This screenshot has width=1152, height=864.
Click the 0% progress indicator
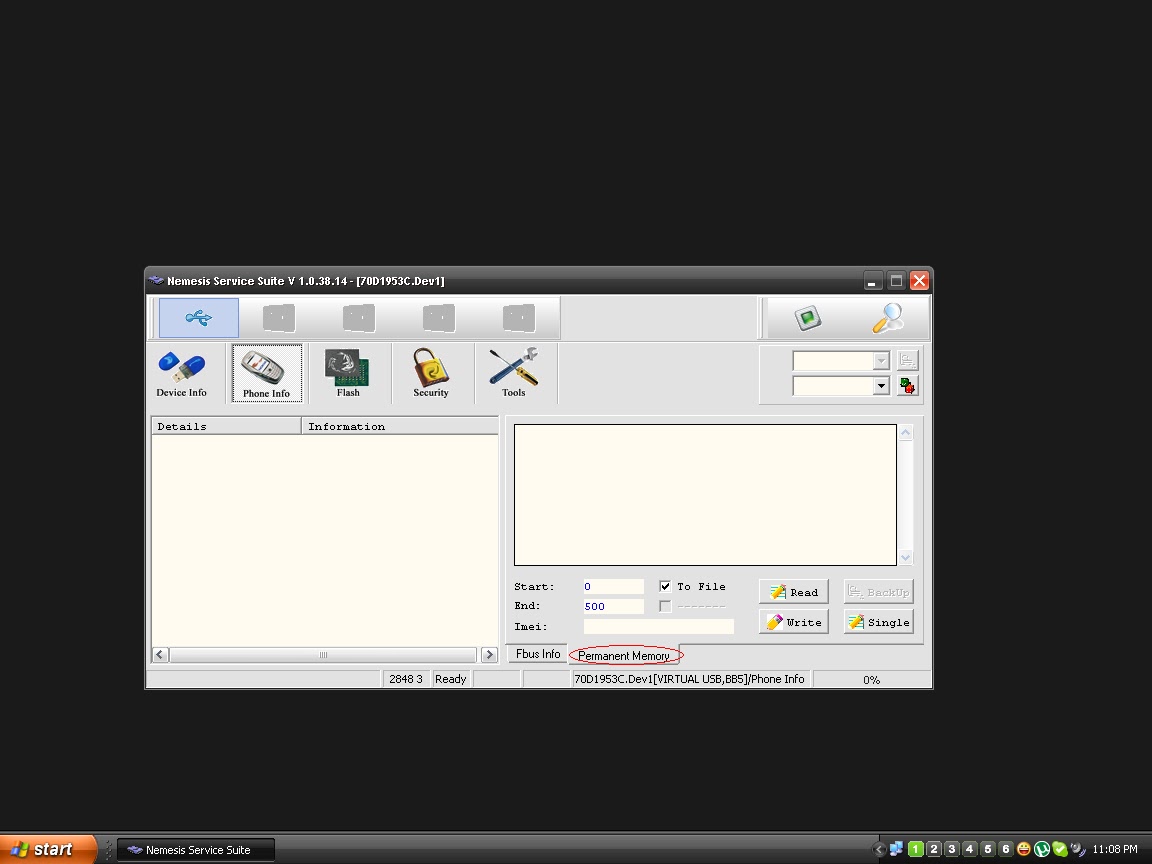click(871, 680)
